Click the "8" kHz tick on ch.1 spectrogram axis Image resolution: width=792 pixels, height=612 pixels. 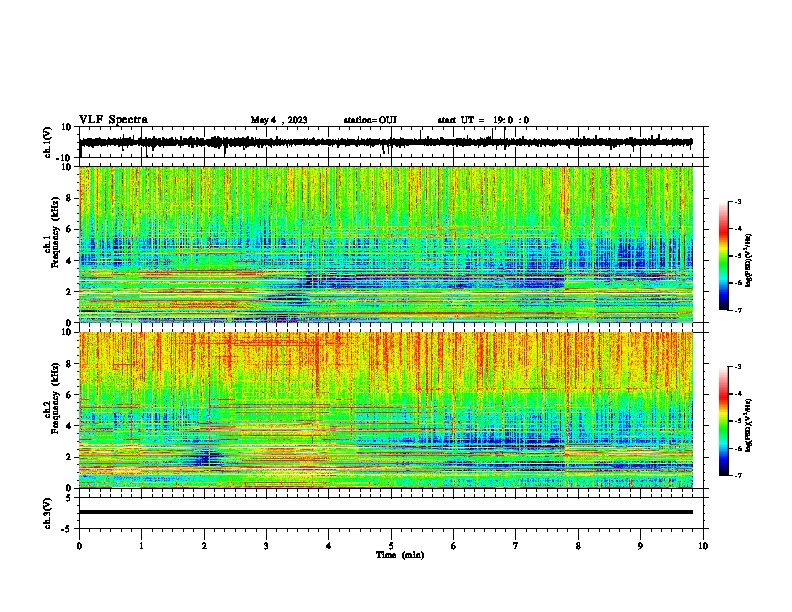tap(70, 198)
